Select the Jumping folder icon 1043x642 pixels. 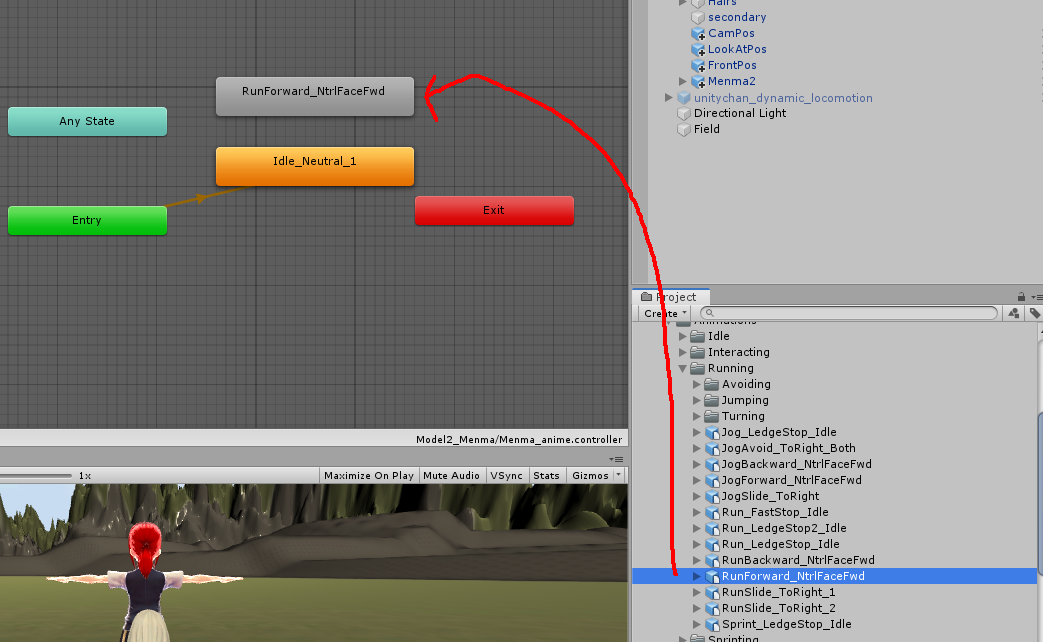711,400
